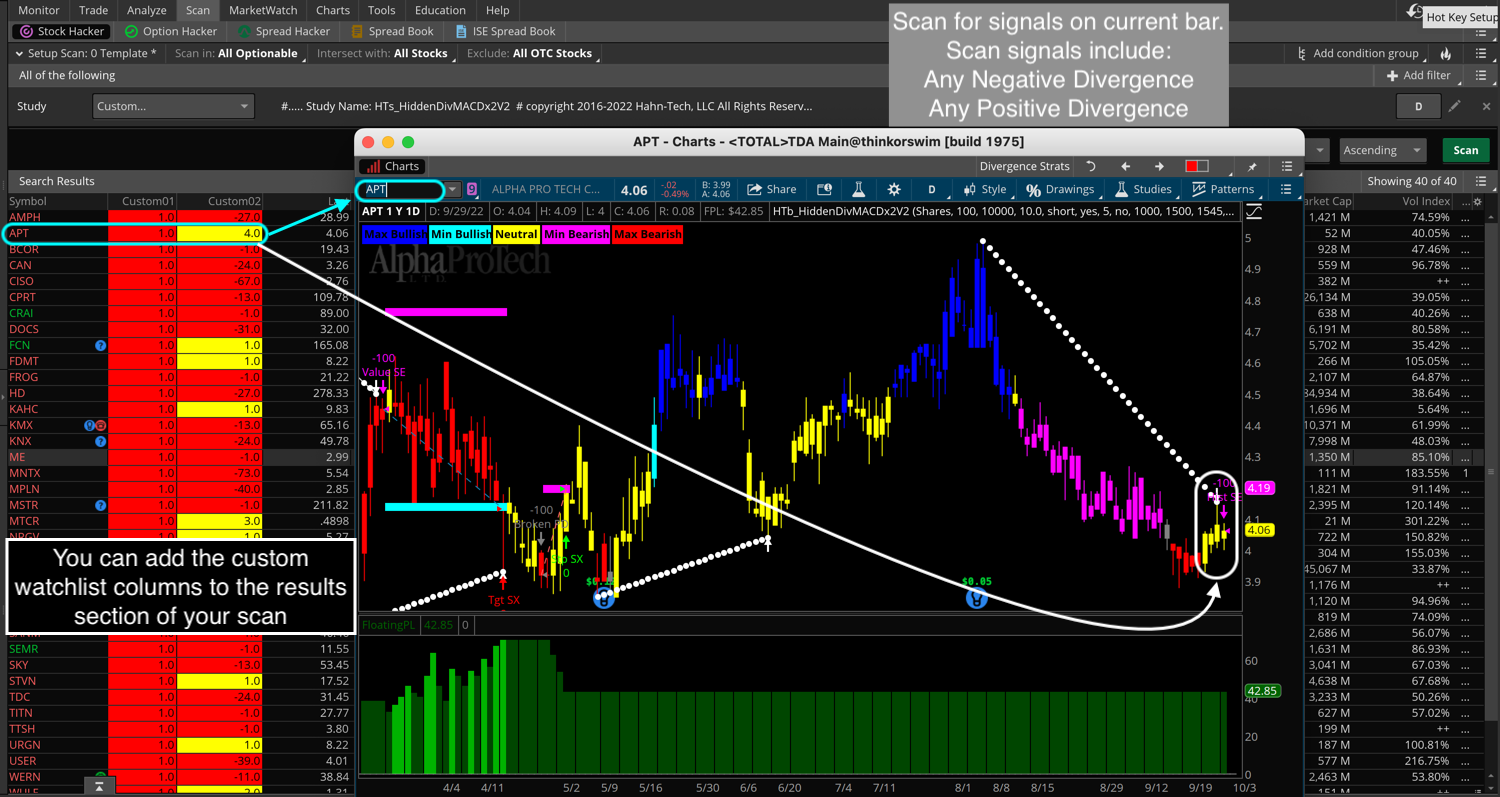Click the green Scan button
The image size is (1500, 797).
coord(1465,150)
